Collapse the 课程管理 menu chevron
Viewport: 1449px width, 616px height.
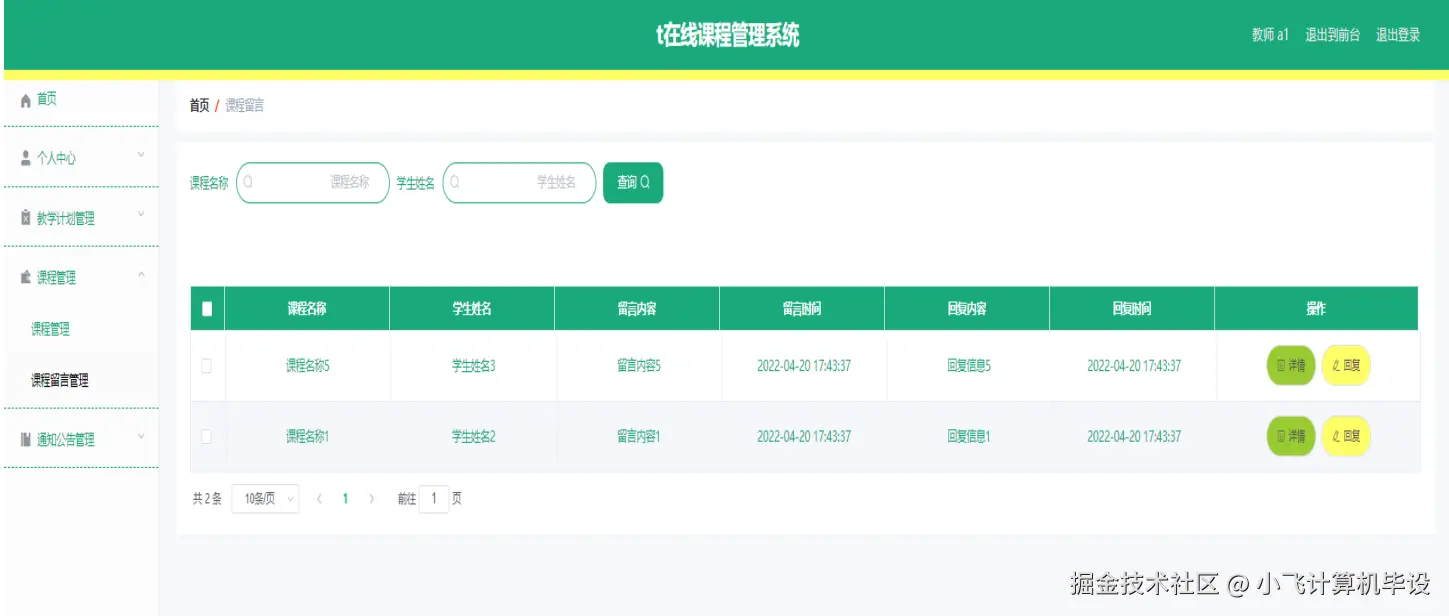coord(141,275)
